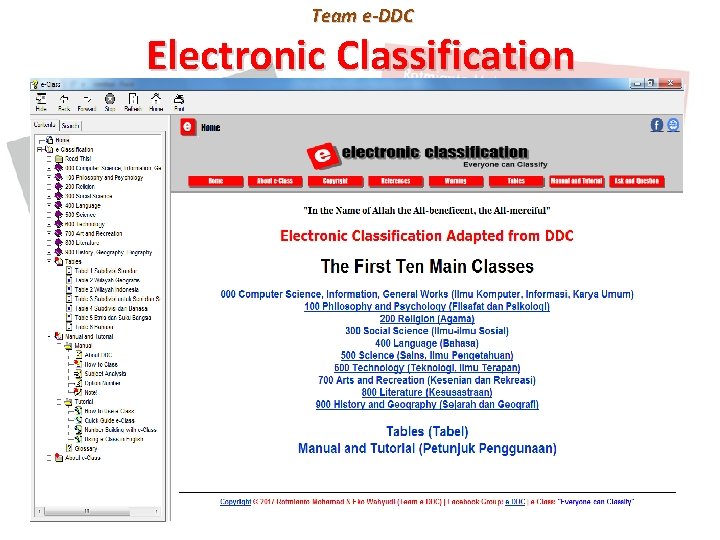
Task: Select Subject Analysis tree item
Action: click(105, 373)
